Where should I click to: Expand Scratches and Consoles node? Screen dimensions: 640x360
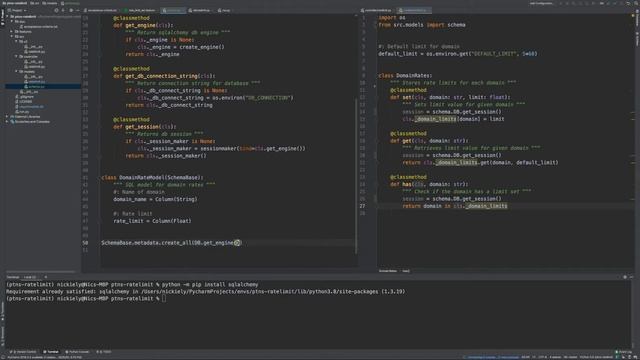pos(7,122)
